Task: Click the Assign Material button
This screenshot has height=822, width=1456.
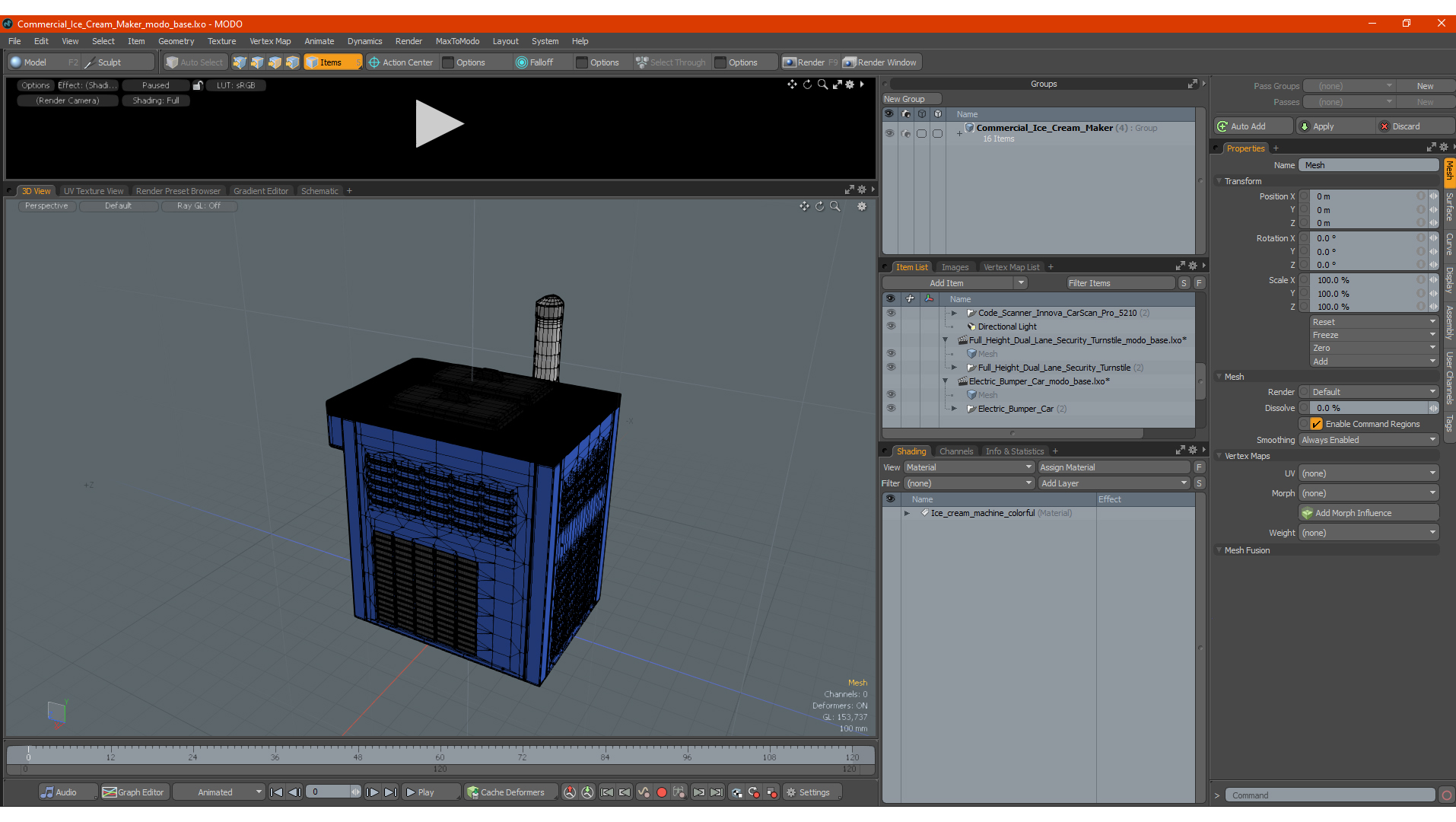Action: point(1114,467)
